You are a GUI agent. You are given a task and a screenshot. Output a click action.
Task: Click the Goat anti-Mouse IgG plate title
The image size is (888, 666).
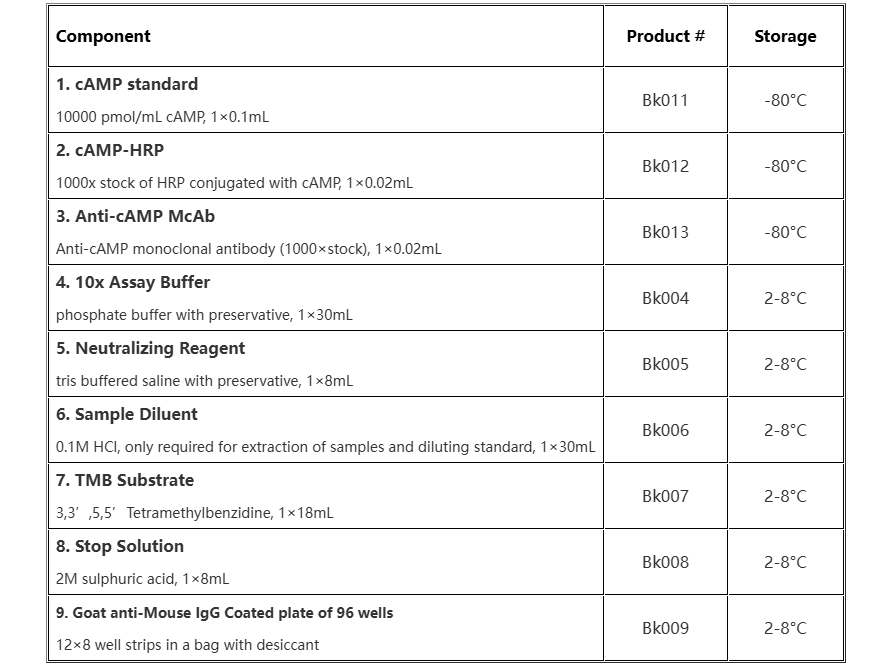pos(225,613)
